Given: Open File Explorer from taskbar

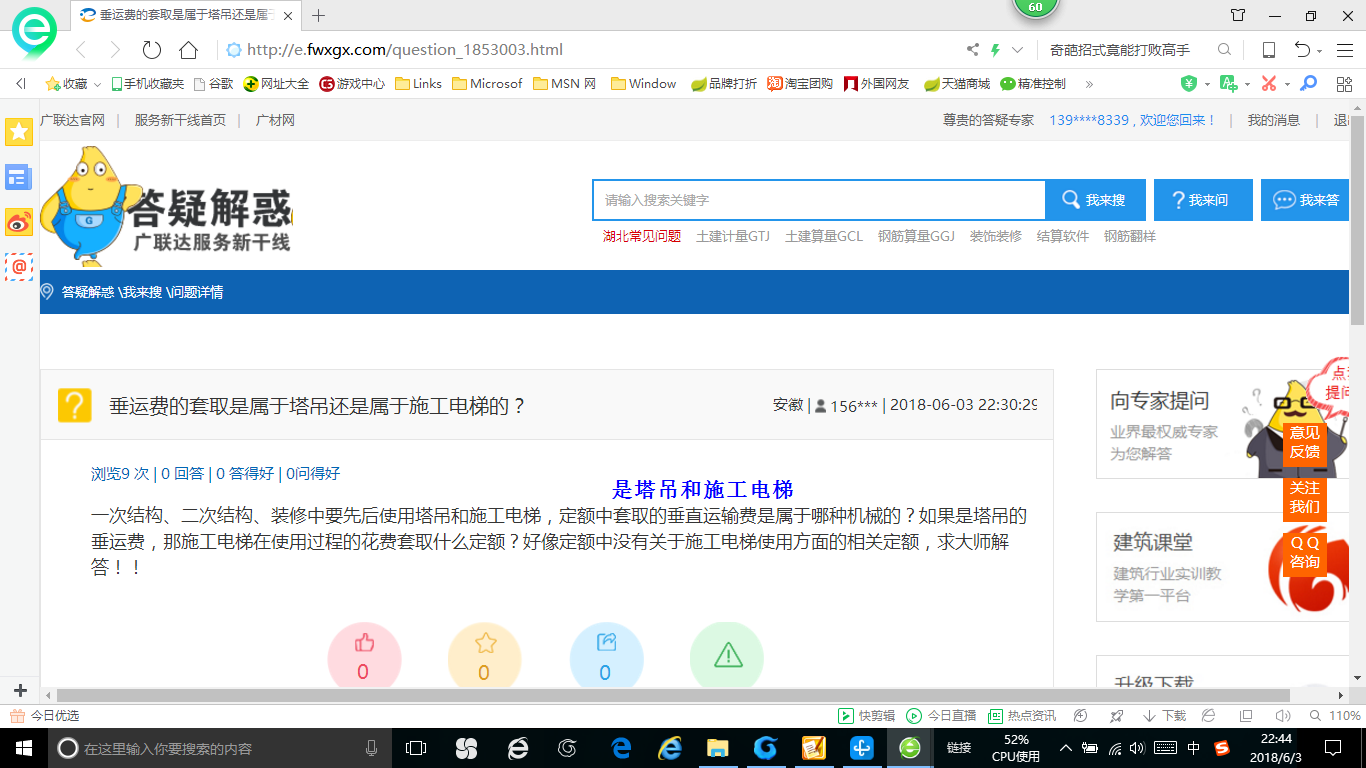Looking at the screenshot, I should point(717,748).
